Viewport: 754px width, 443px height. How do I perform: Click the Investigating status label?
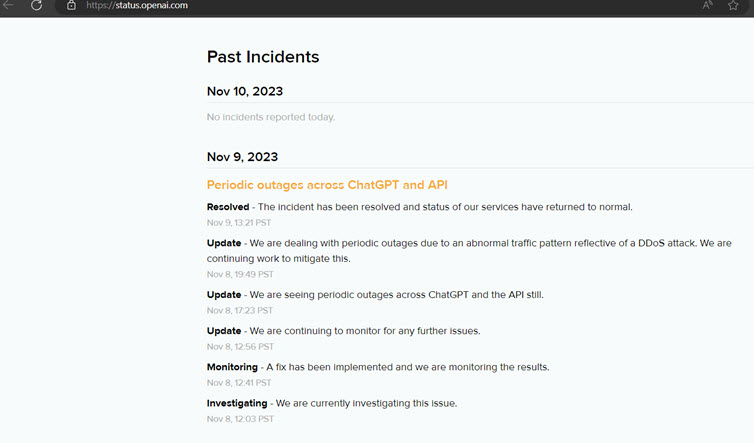(237, 403)
